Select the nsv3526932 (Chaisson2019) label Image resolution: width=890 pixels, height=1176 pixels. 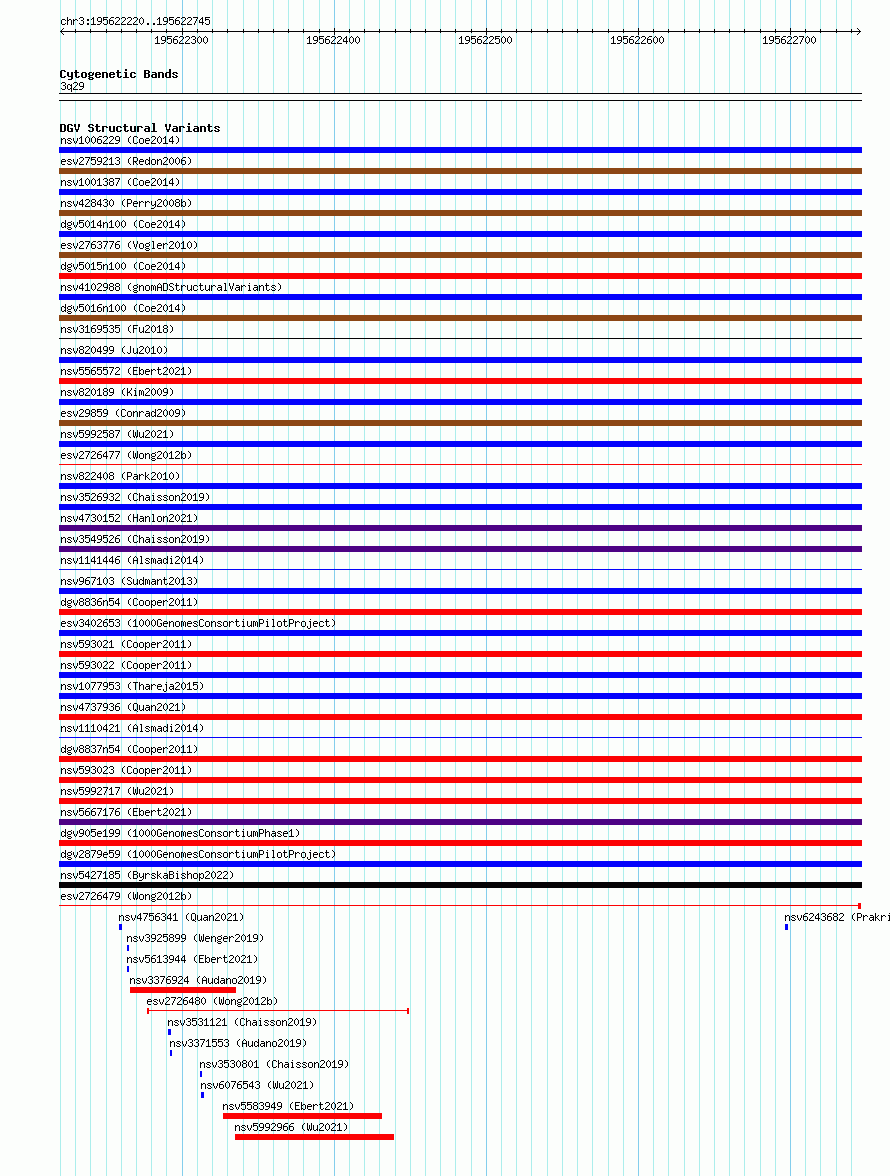pyautogui.click(x=135, y=497)
